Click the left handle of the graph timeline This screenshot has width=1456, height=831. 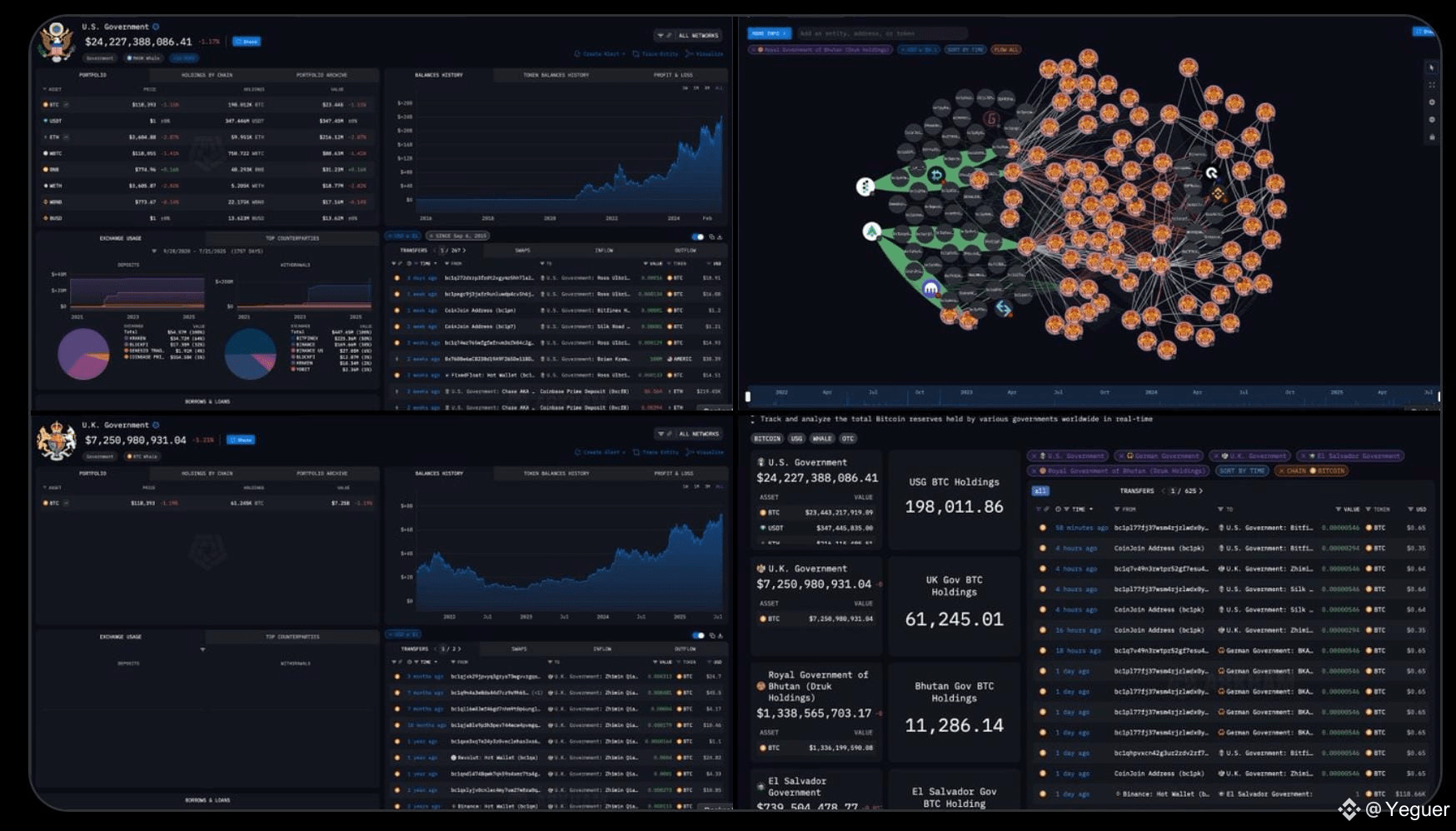click(748, 396)
